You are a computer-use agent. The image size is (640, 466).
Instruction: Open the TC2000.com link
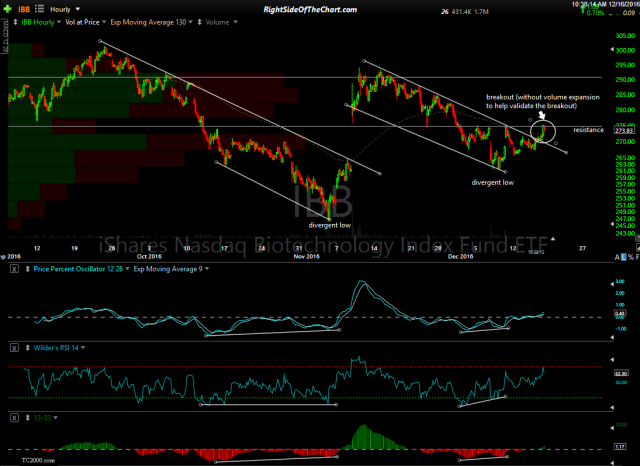click(x=38, y=460)
